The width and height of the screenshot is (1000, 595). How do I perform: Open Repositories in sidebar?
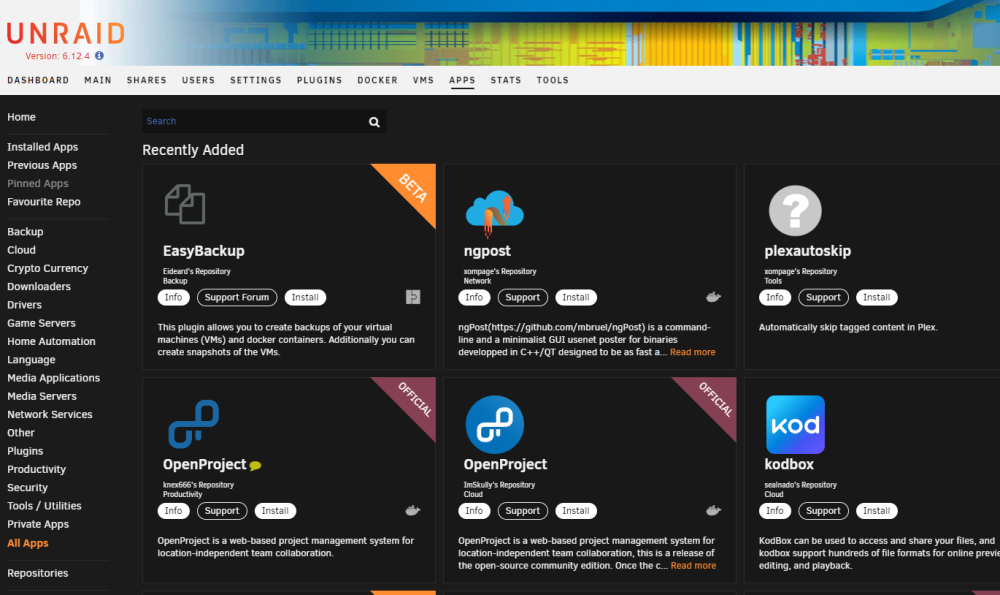point(38,573)
